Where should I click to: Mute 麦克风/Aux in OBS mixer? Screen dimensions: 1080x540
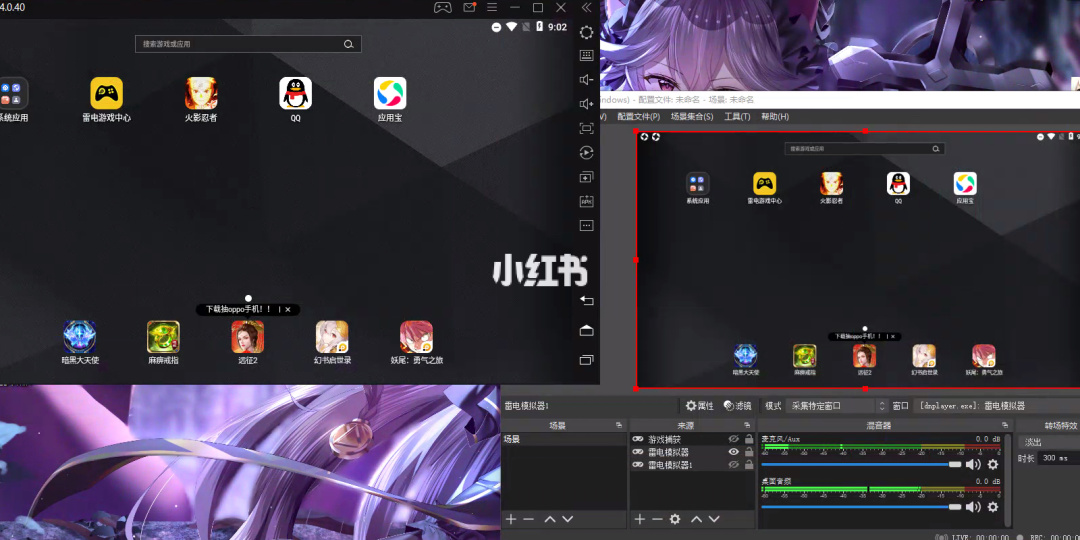click(x=973, y=464)
